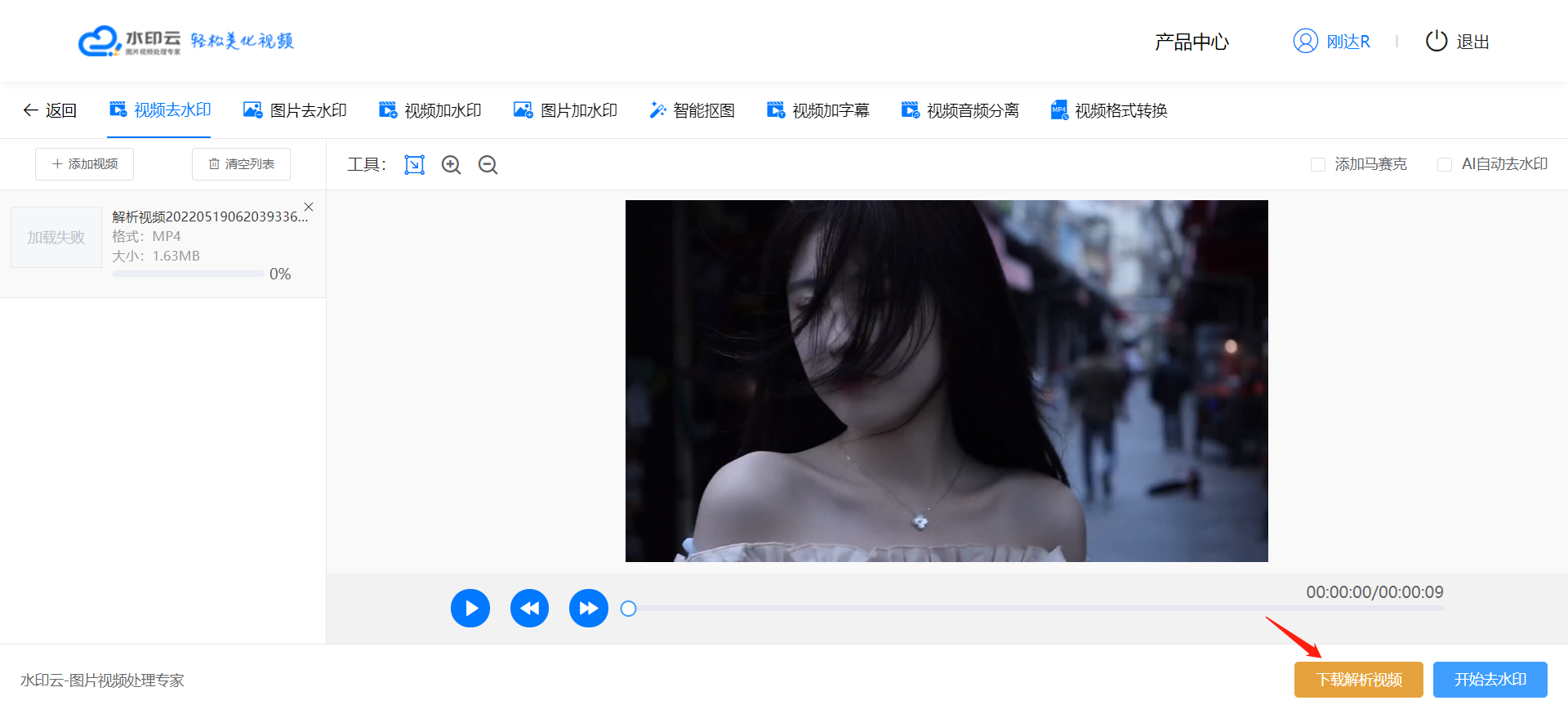
Task: Click the fast forward playback button
Action: pos(588,609)
